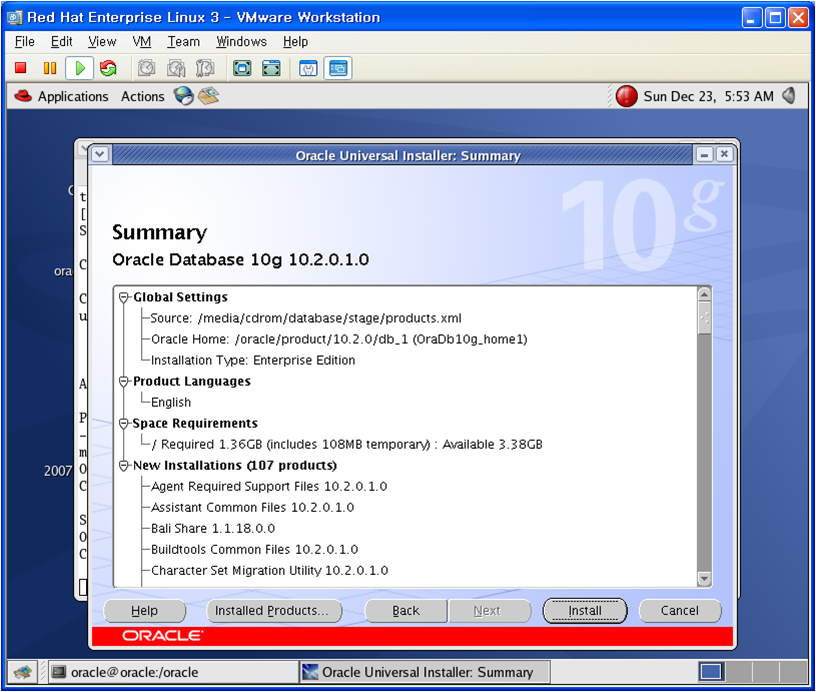The width and height of the screenshot is (816, 692).
Task: Click the green Power On play icon
Action: click(x=80, y=68)
